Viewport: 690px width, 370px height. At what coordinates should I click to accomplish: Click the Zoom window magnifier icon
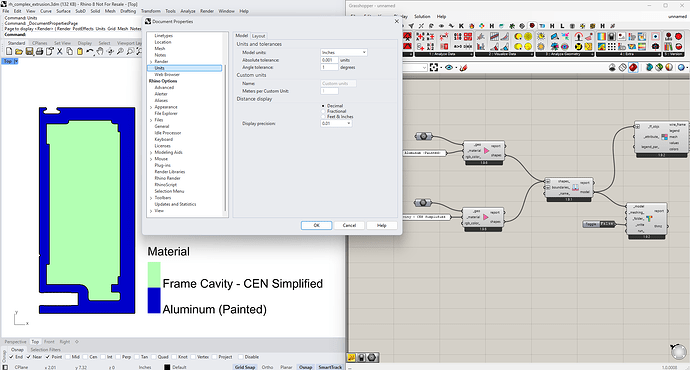tap(130, 51)
